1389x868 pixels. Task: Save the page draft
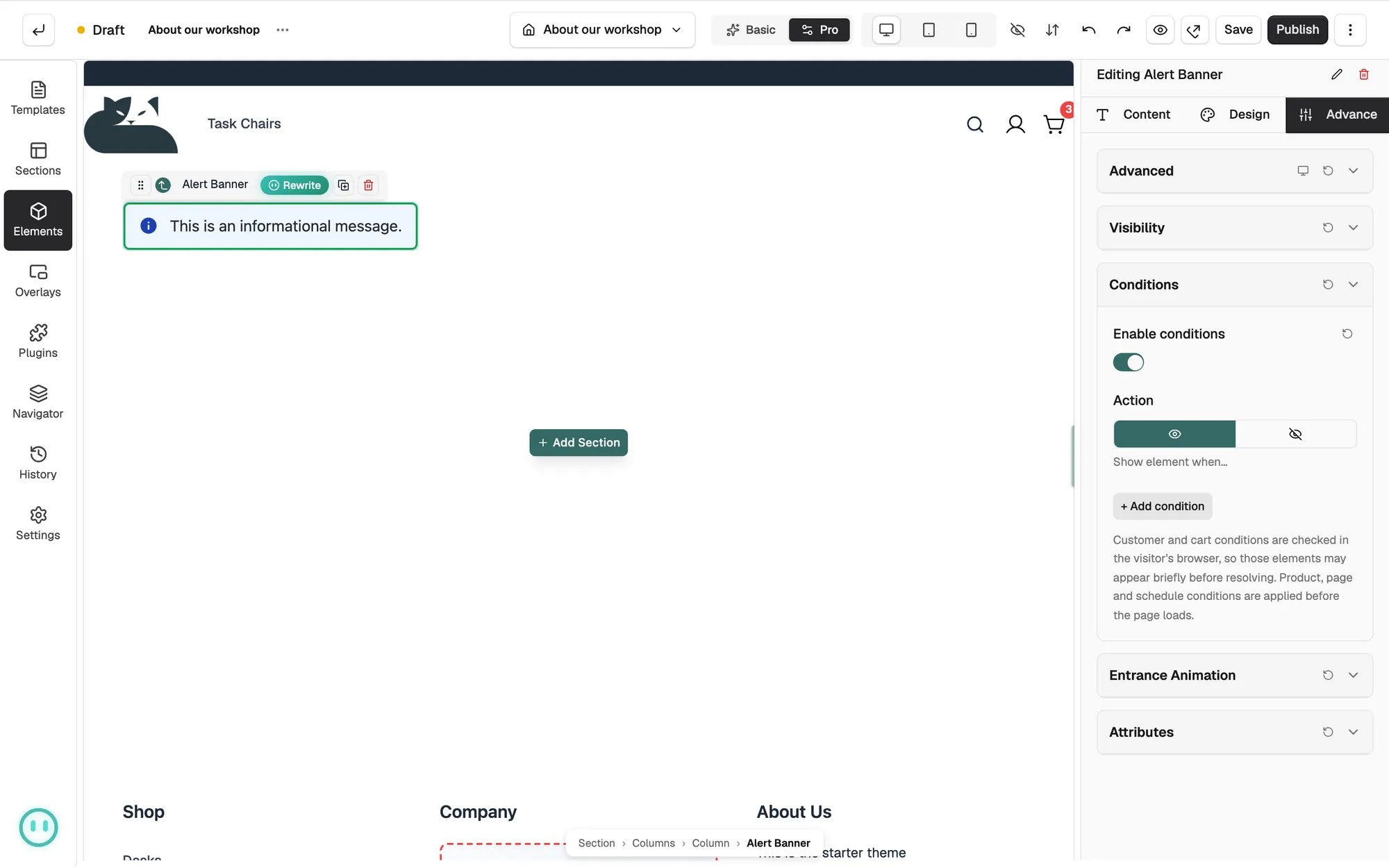(x=1238, y=30)
